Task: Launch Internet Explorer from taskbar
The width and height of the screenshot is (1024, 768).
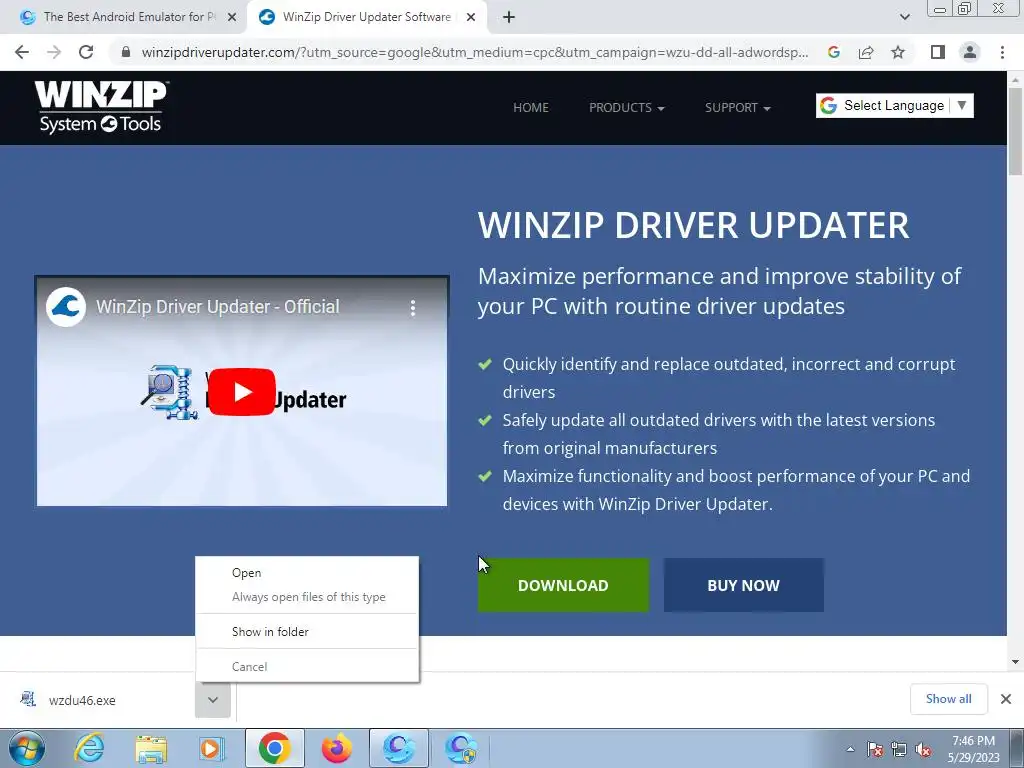Action: point(89,748)
